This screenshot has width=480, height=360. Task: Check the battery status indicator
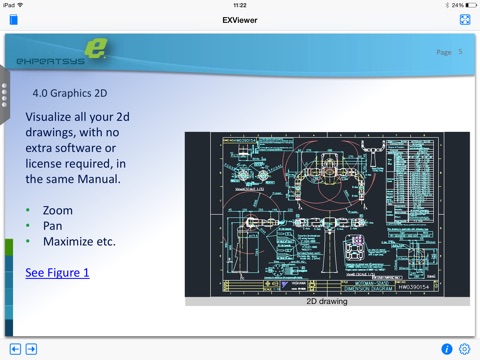[x=471, y=5]
